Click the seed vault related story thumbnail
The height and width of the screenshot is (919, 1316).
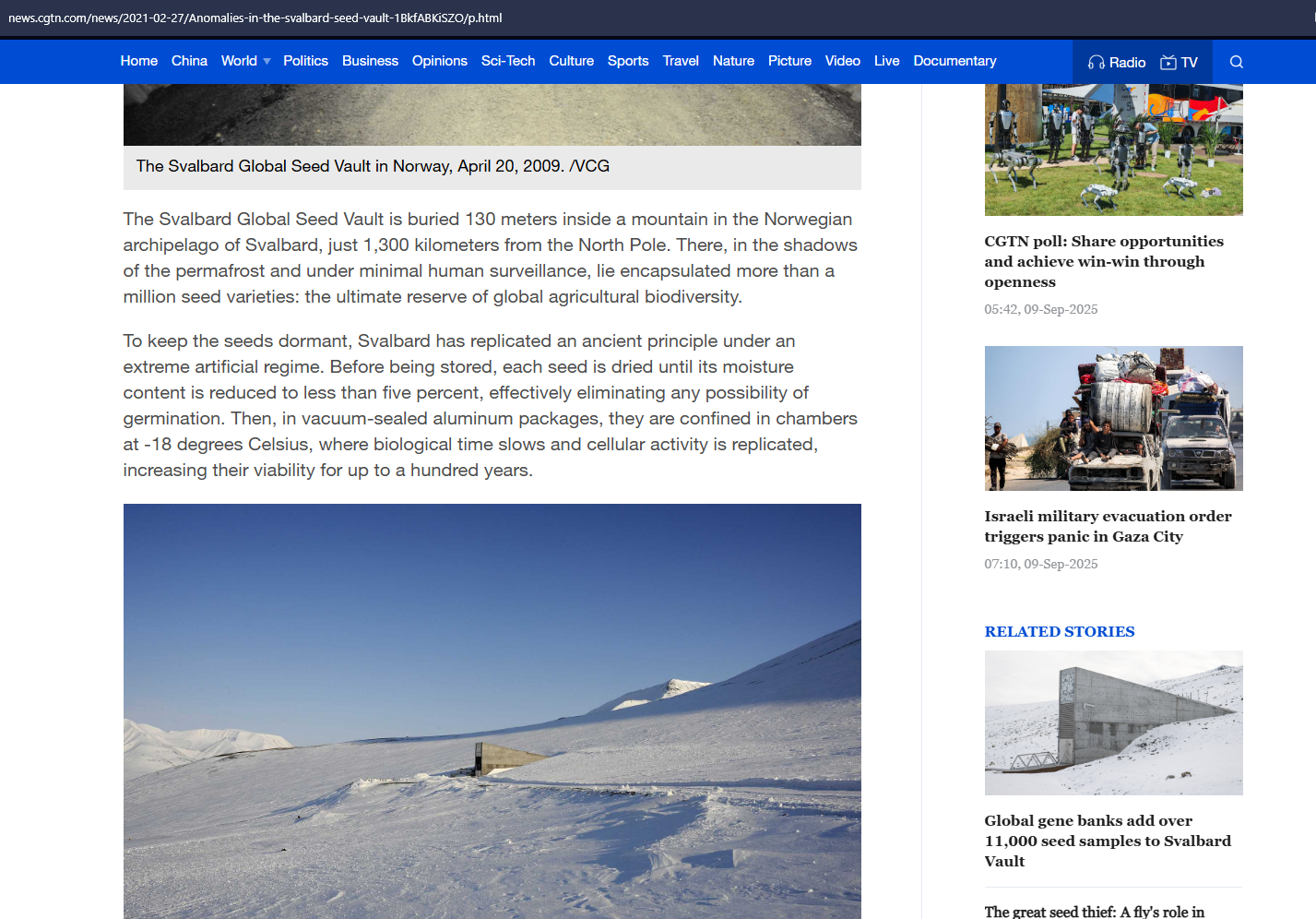coord(1113,722)
